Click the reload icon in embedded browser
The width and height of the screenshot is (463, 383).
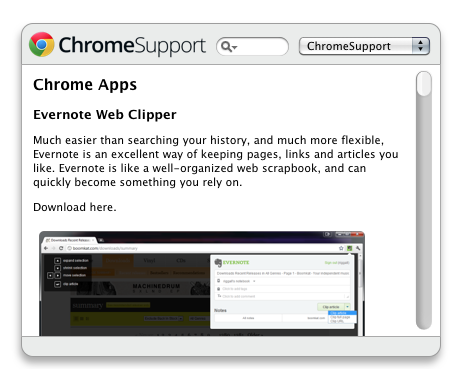pos(61,248)
